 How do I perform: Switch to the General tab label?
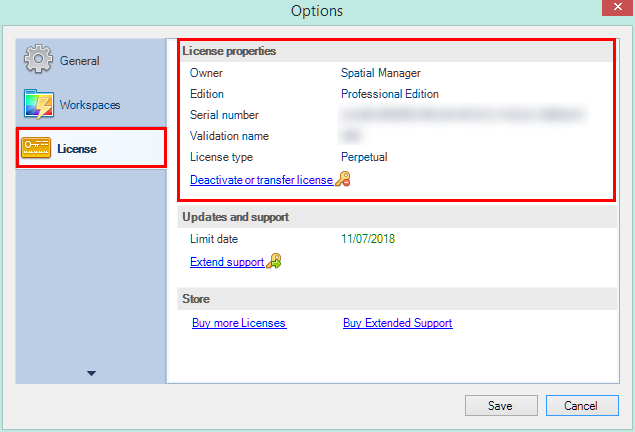pyautogui.click(x=80, y=61)
